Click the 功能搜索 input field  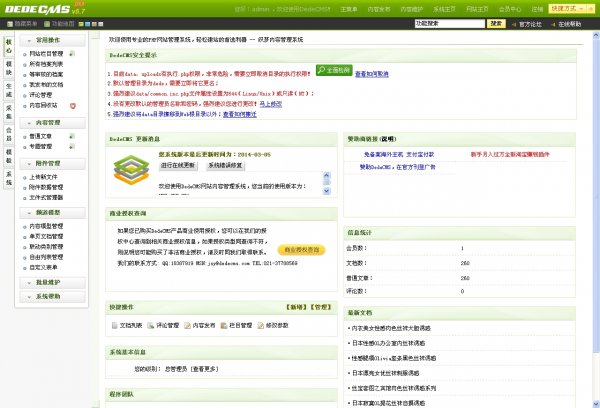(450, 24)
